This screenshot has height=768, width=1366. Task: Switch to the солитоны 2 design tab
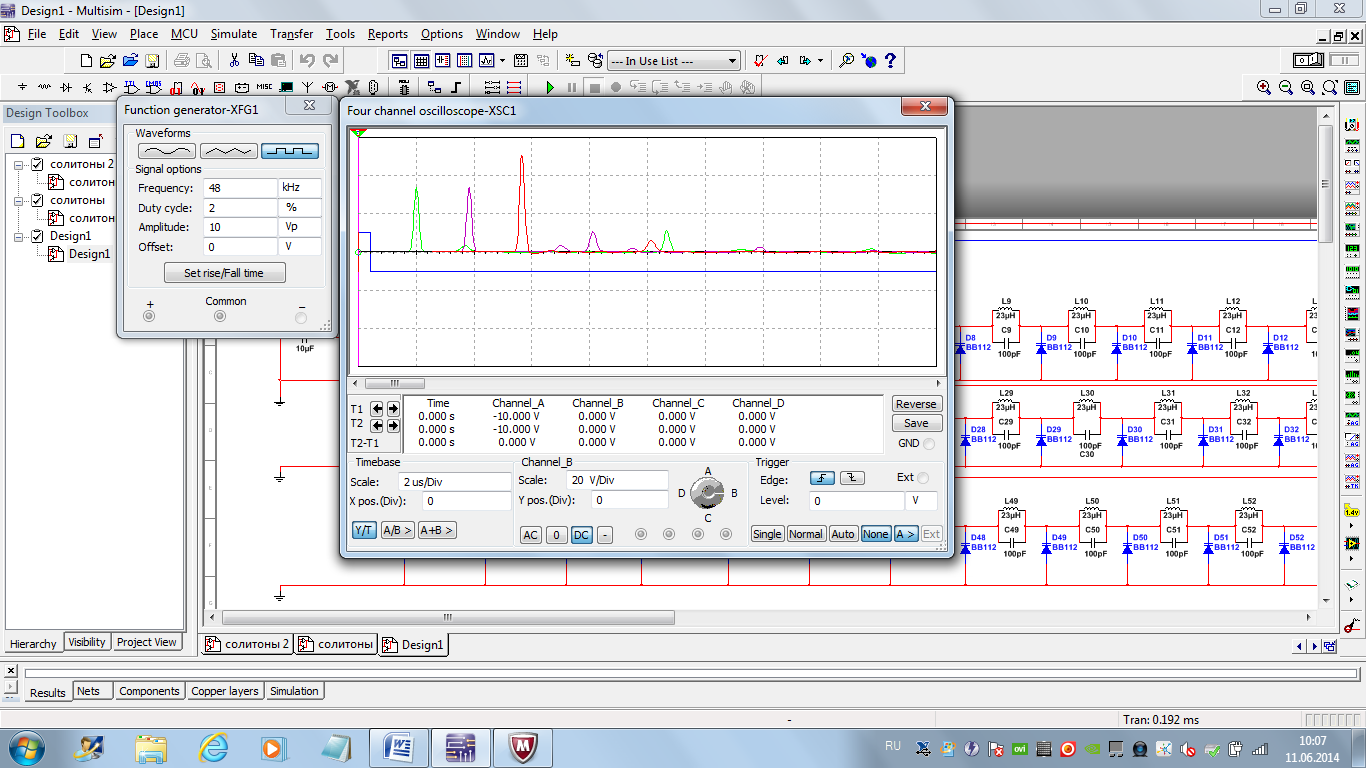click(x=247, y=645)
